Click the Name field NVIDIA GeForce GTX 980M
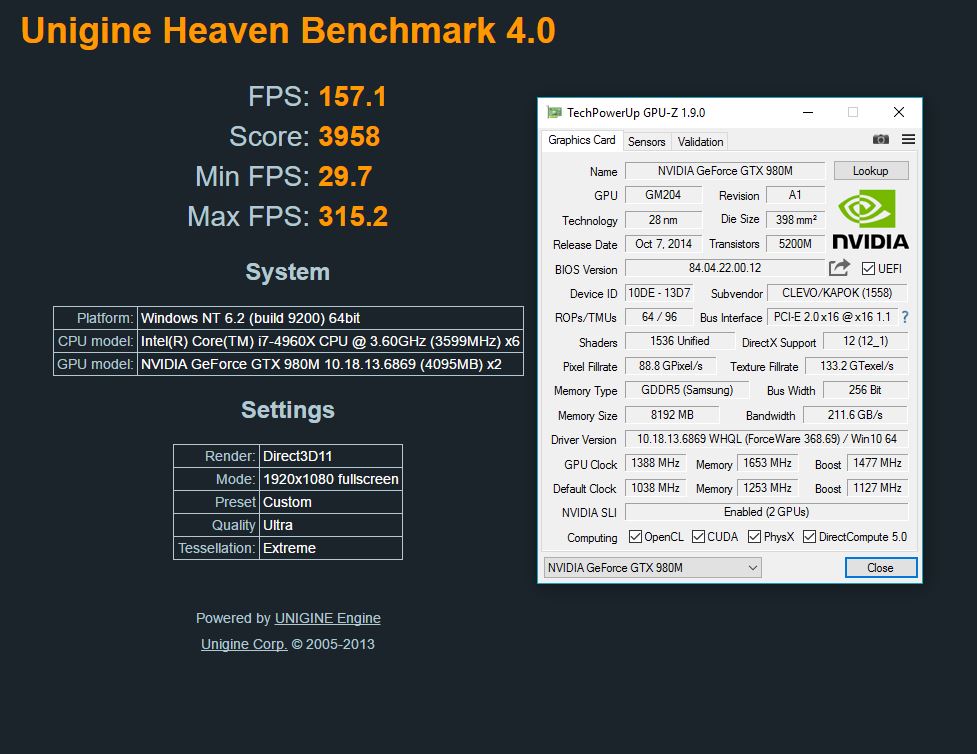 click(725, 171)
